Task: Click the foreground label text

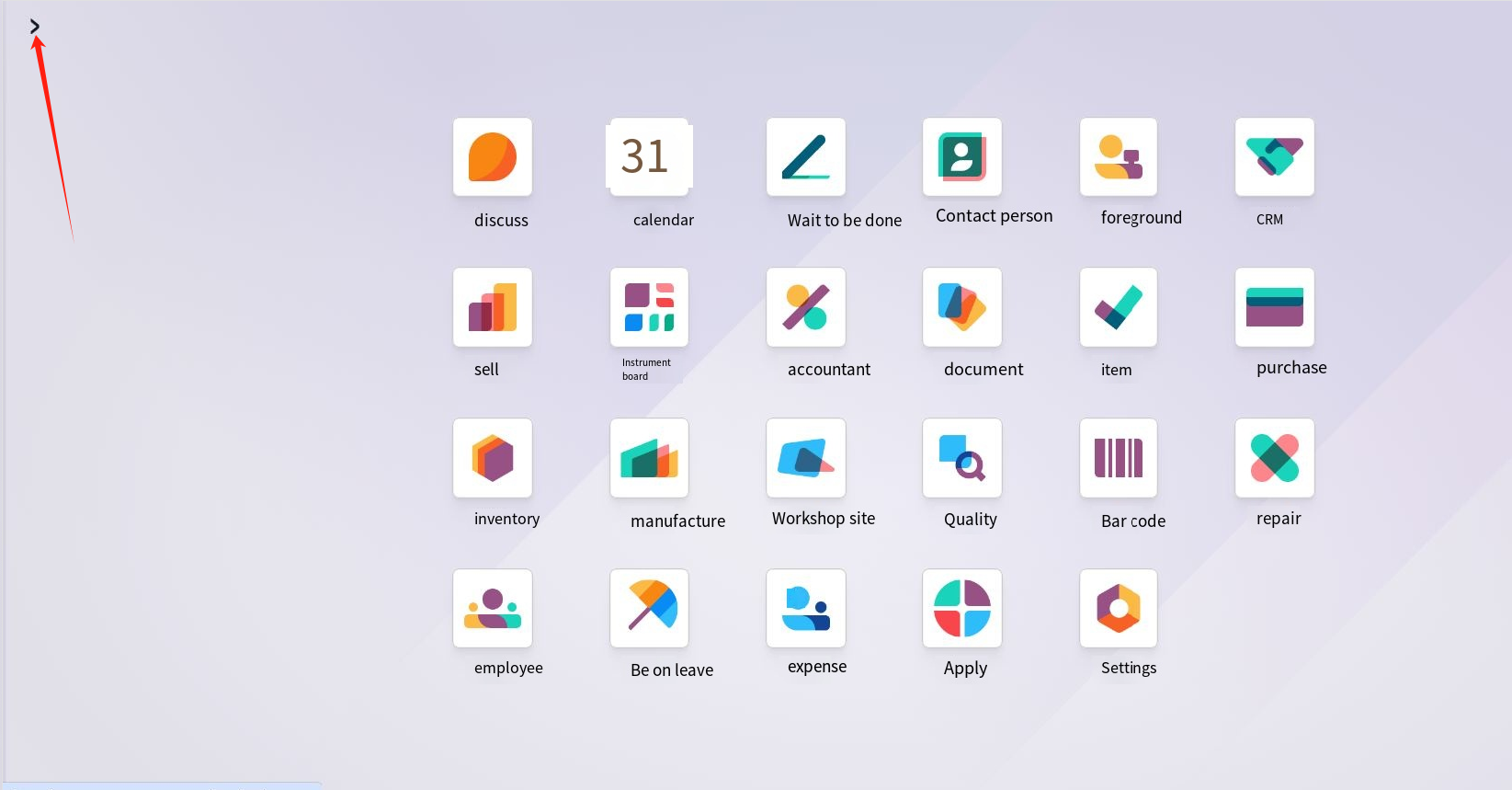Action: click(x=1142, y=218)
